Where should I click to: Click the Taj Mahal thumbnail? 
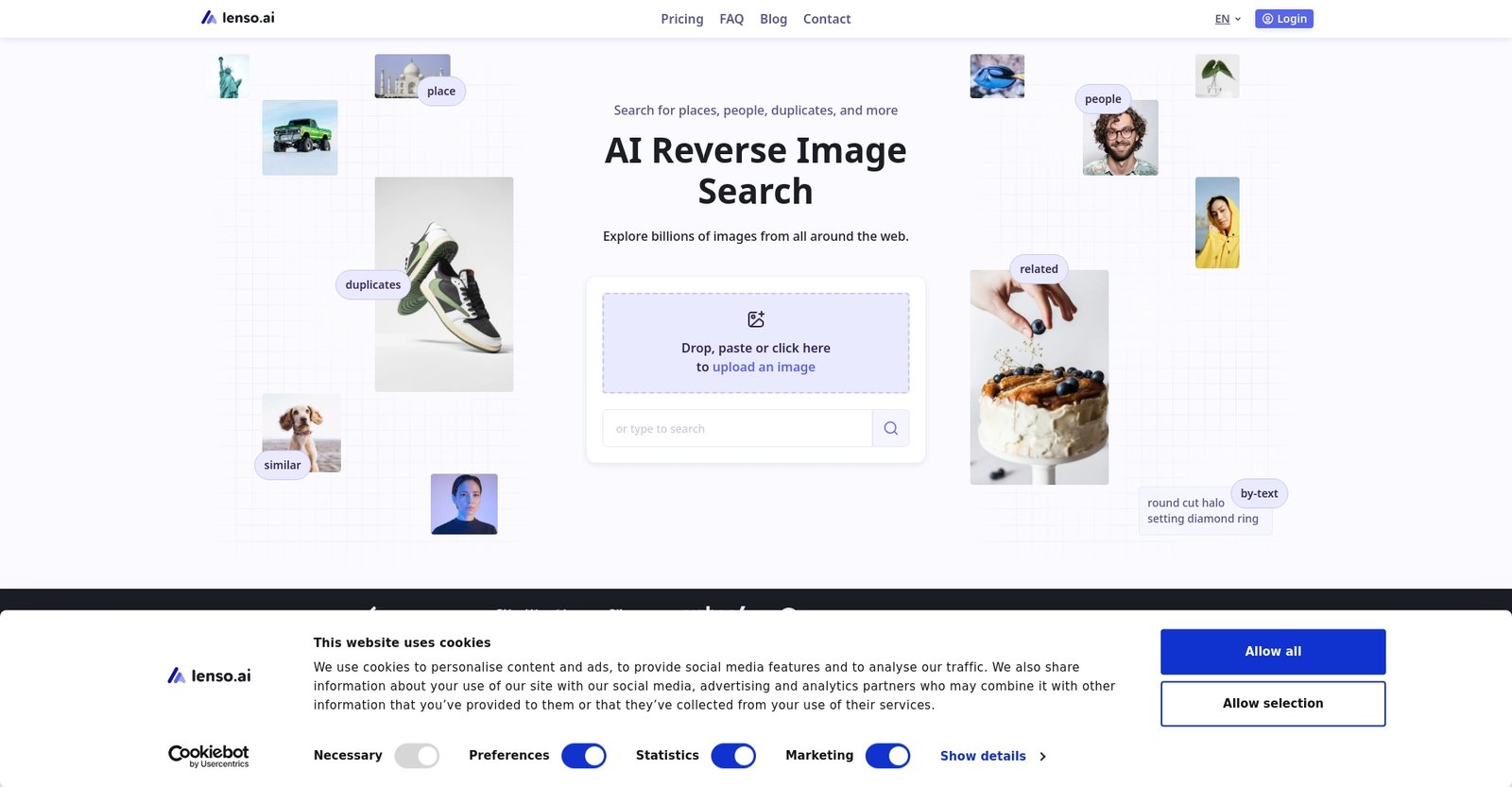coord(412,76)
